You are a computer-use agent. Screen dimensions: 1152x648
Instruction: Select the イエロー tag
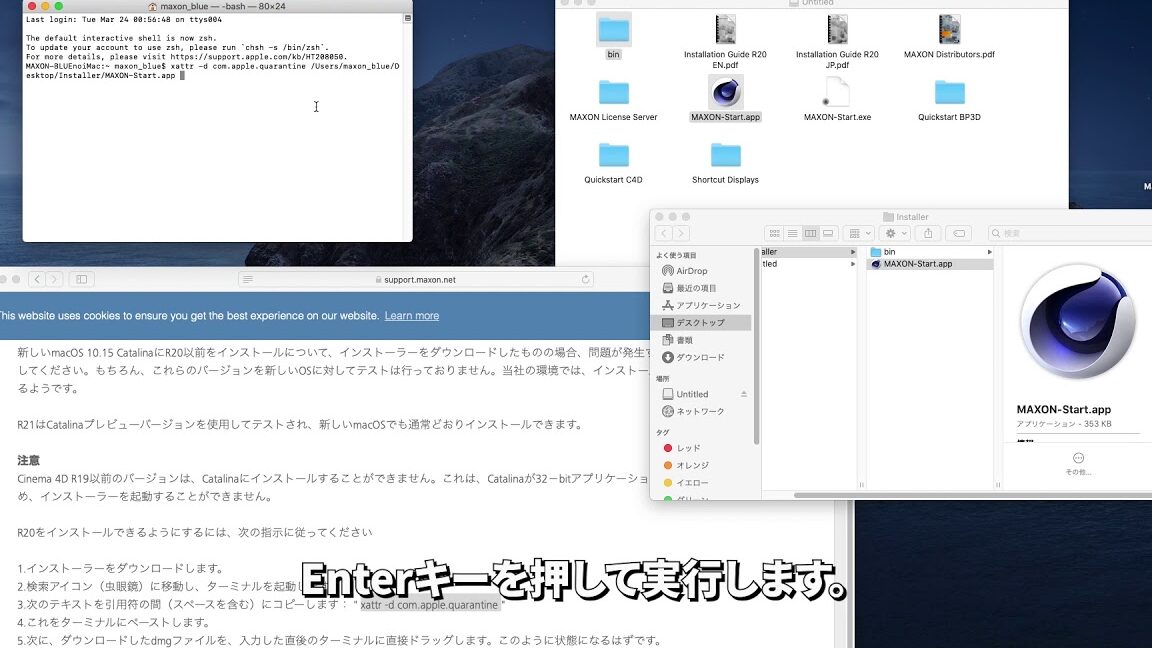point(685,483)
